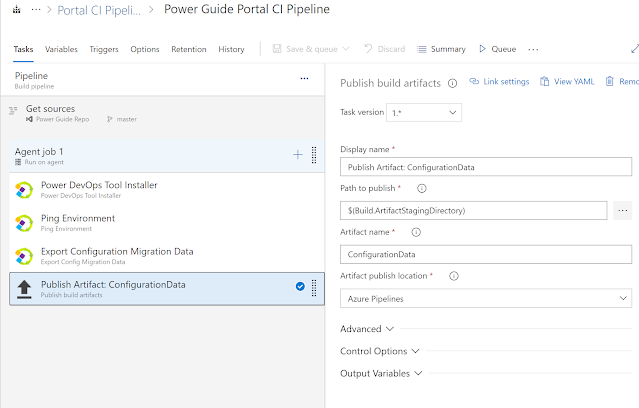Viewport: 639px width, 408px height.
Task: Click the blue checkmark on Publish Artifact task
Action: [x=300, y=286]
